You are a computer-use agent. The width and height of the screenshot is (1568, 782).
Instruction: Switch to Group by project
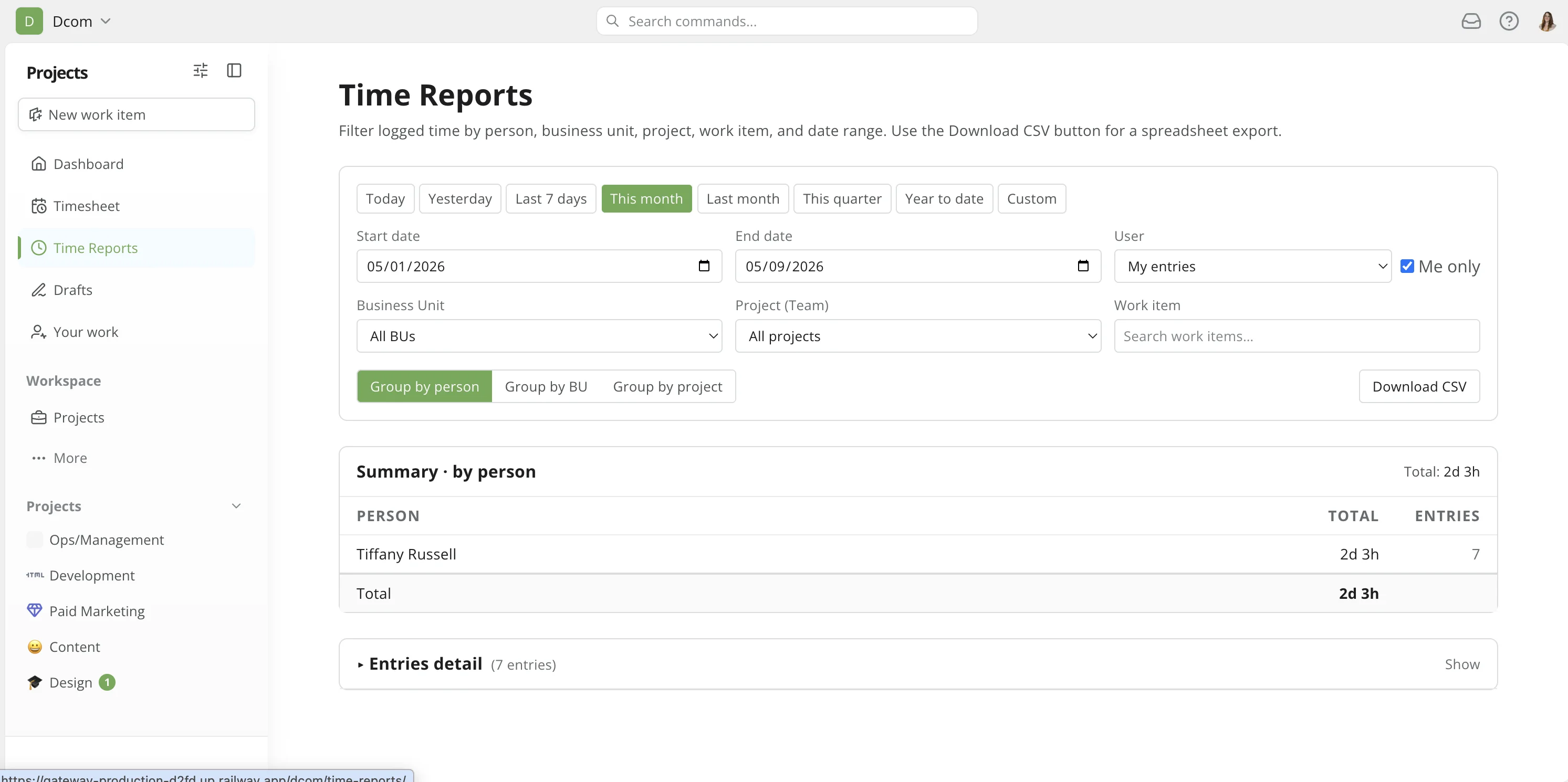[x=668, y=386]
